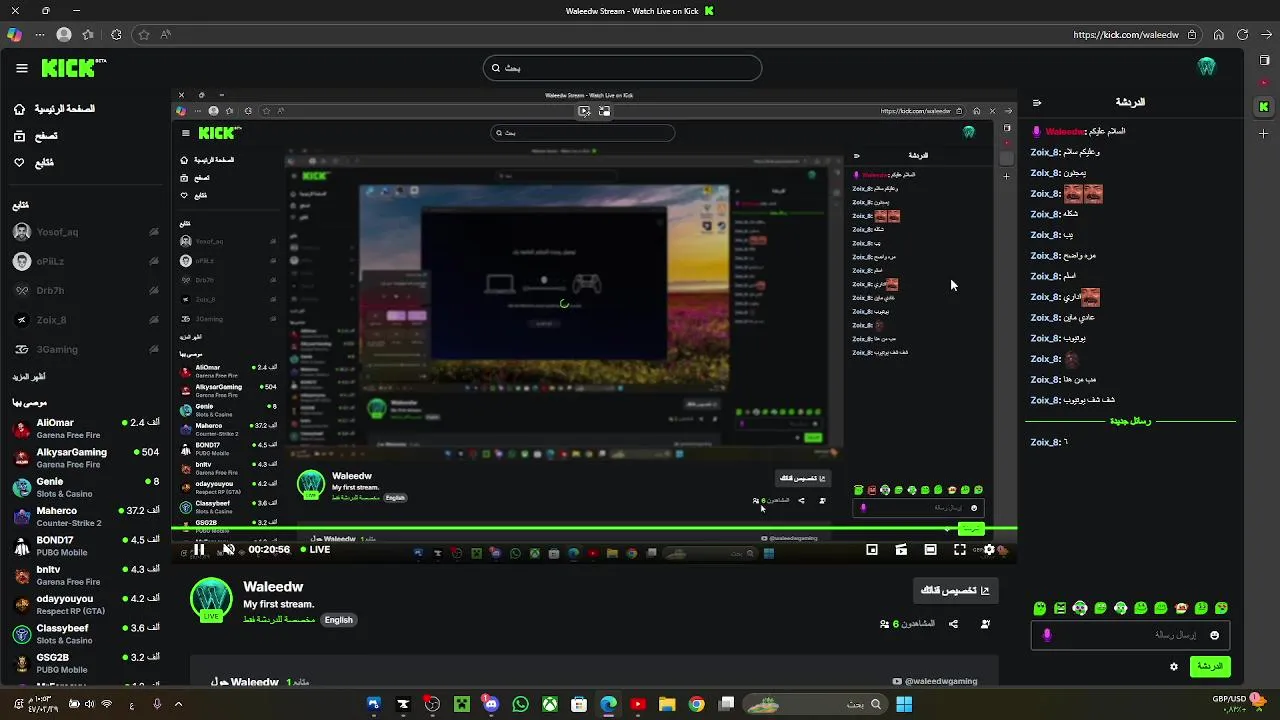Screen dimensions: 1280x720
Task: Open chat settings gear icon
Action: click(1174, 667)
